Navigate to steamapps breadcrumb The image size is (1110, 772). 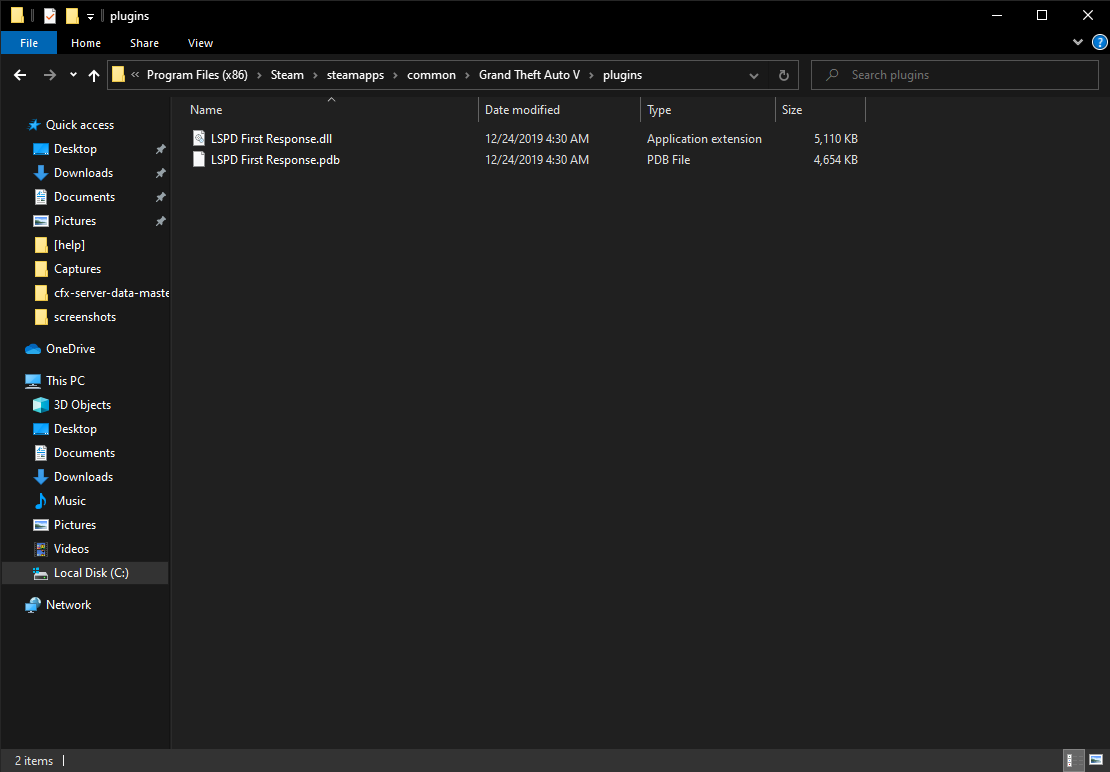pos(355,75)
